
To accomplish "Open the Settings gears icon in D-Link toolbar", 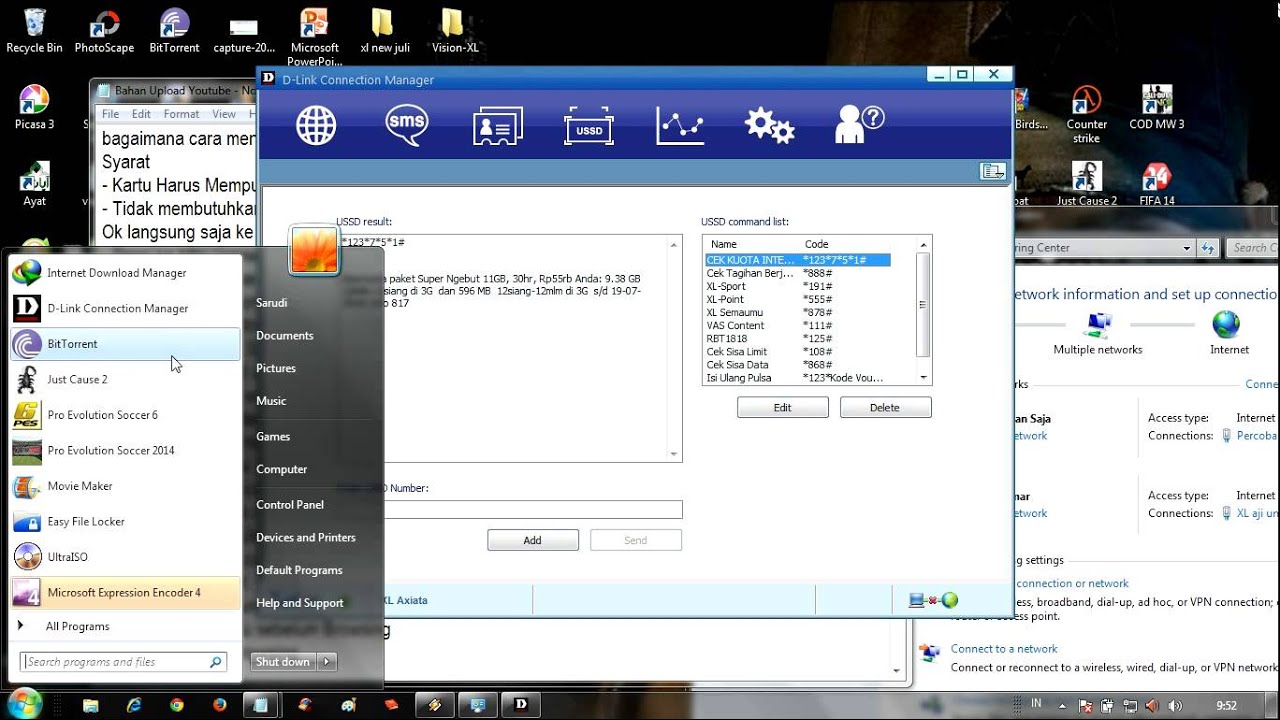I will pyautogui.click(x=769, y=126).
